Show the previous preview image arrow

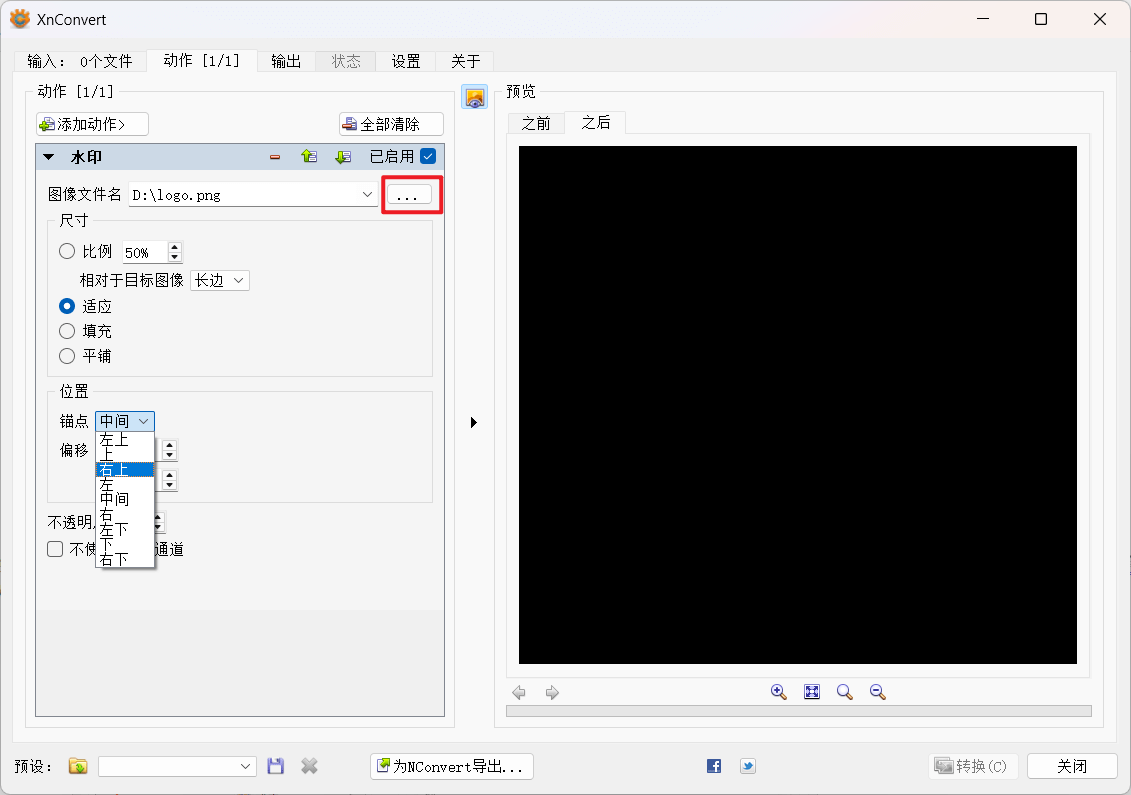pos(519,693)
